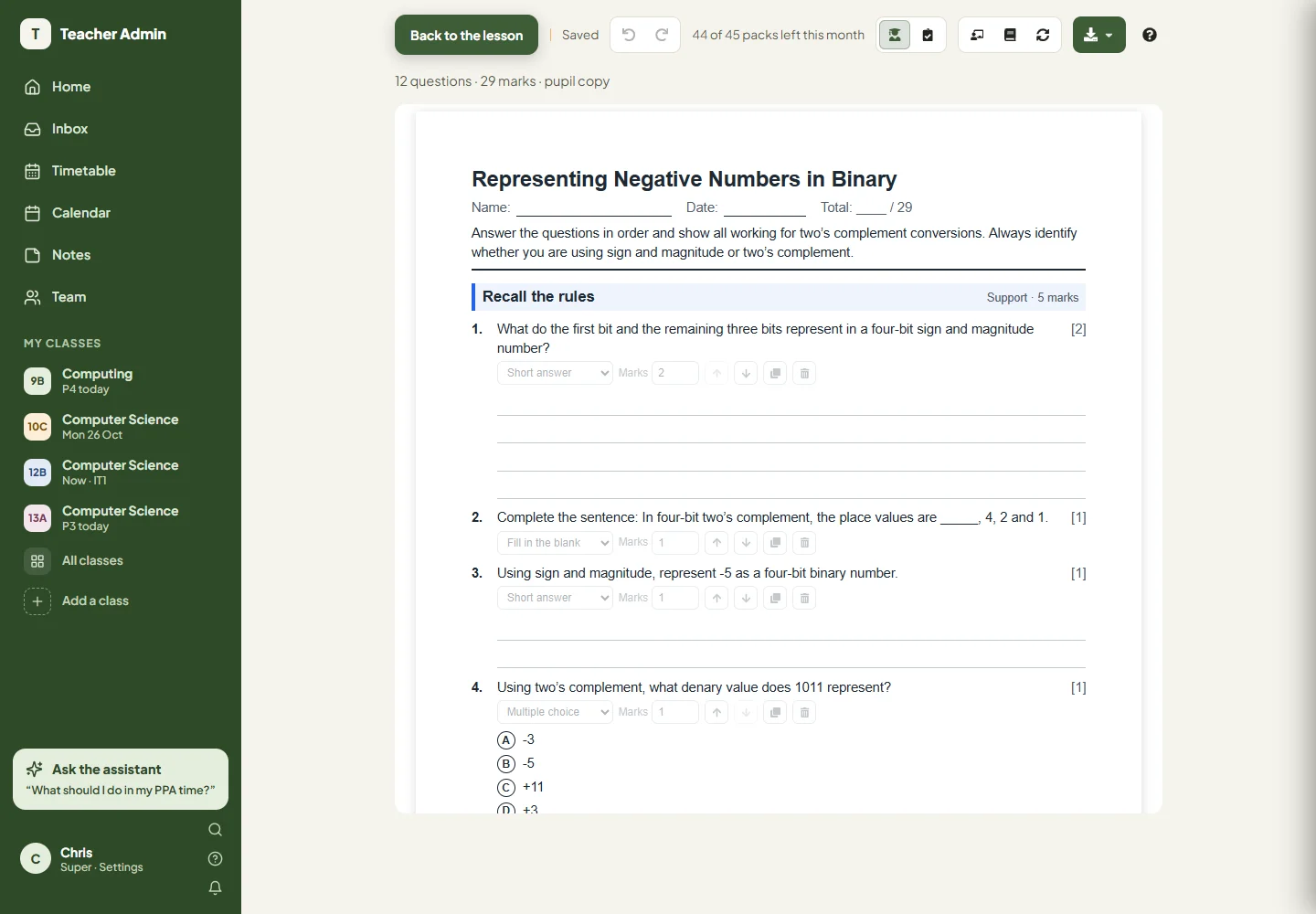Move question 4 up
The width and height of the screenshot is (1316, 914).
point(716,712)
